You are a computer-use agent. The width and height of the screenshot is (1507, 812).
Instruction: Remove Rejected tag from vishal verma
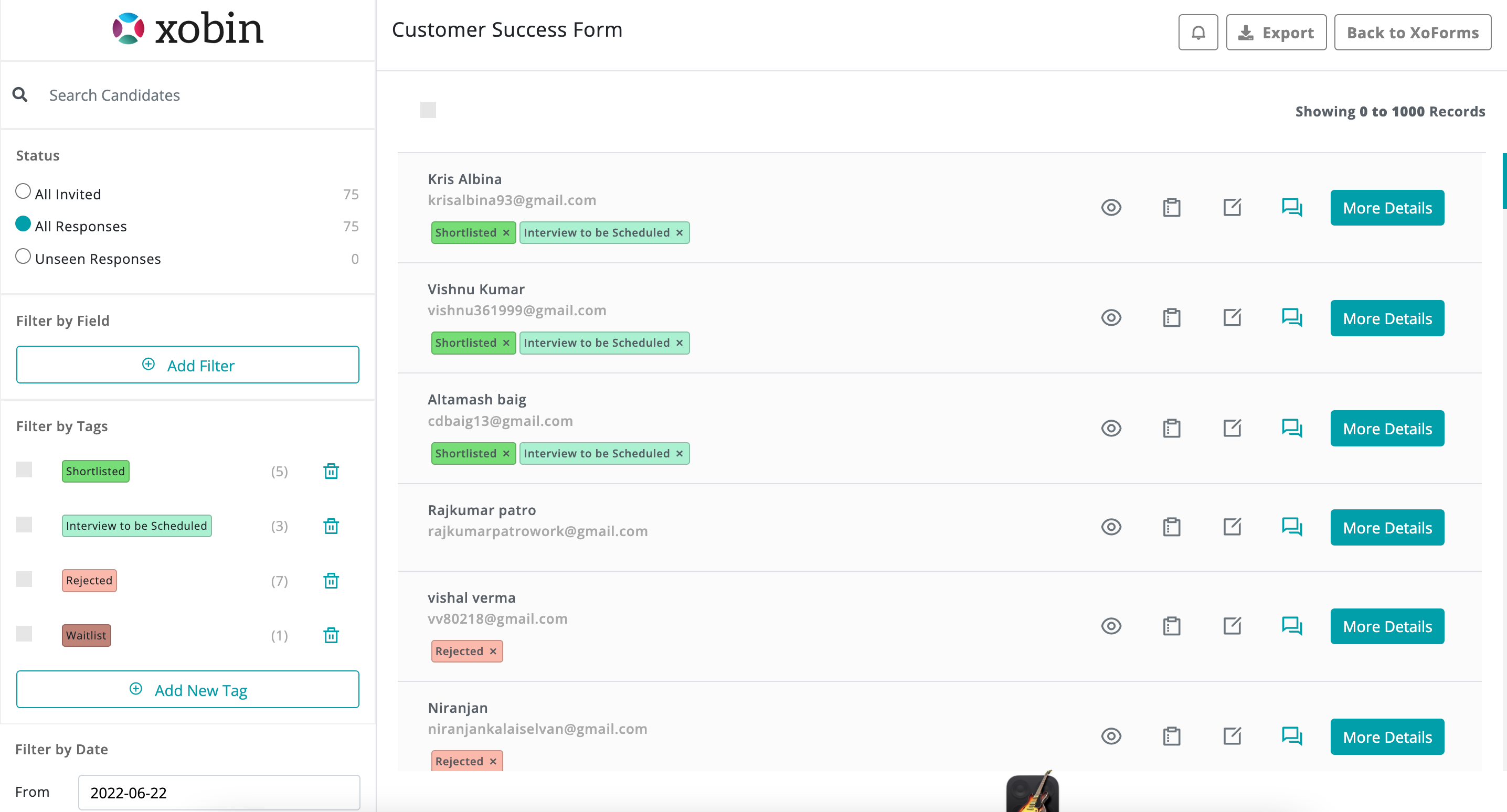coord(493,651)
